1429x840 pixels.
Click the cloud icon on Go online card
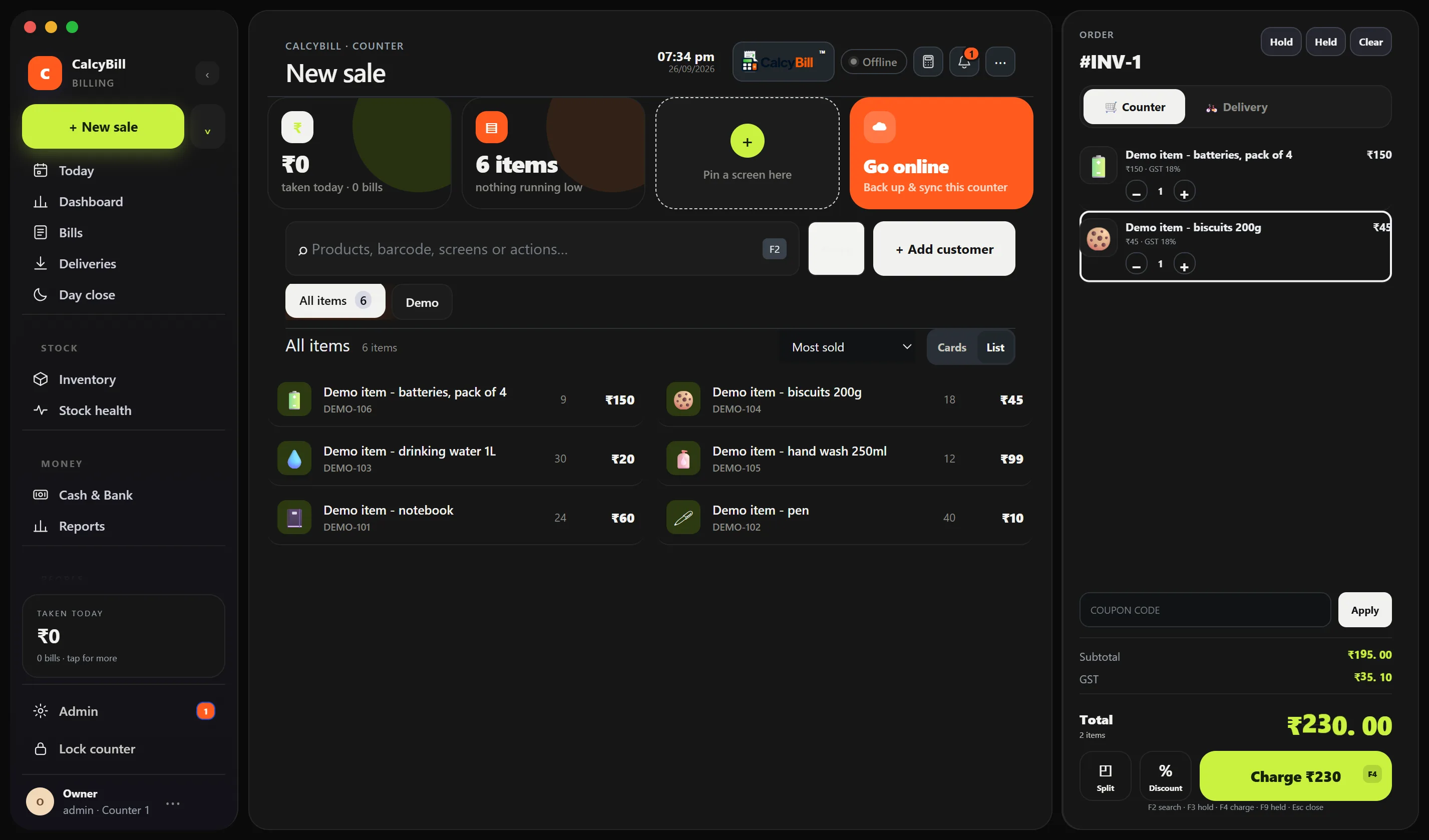(879, 127)
